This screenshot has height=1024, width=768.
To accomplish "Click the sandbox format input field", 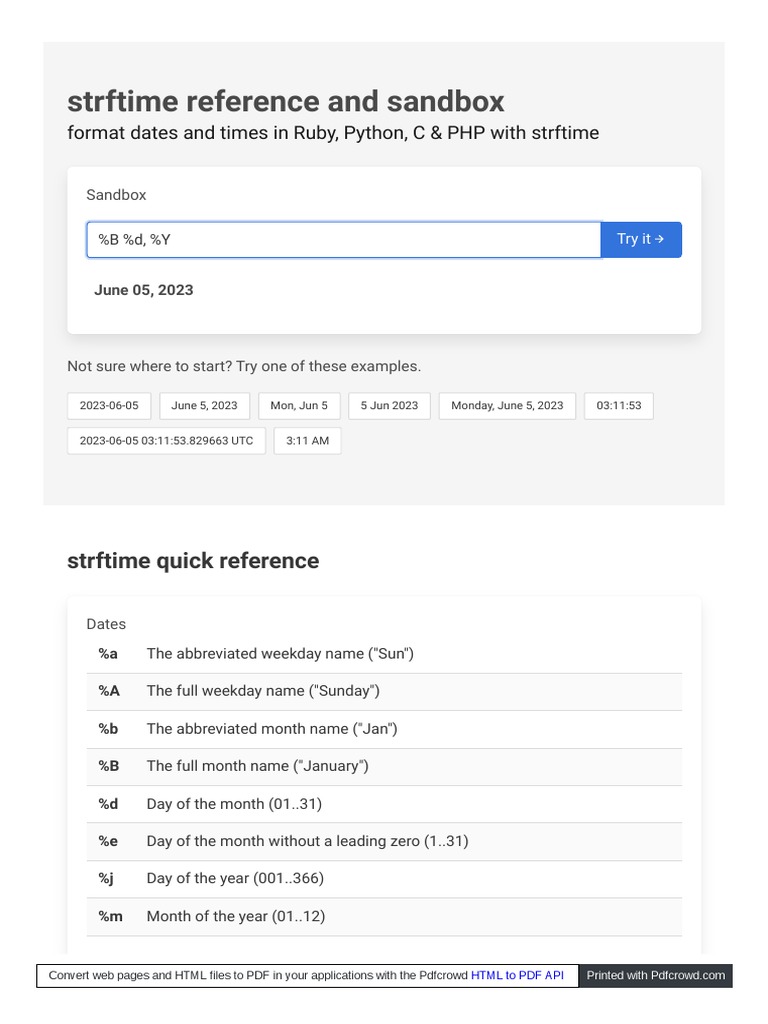I will (343, 240).
